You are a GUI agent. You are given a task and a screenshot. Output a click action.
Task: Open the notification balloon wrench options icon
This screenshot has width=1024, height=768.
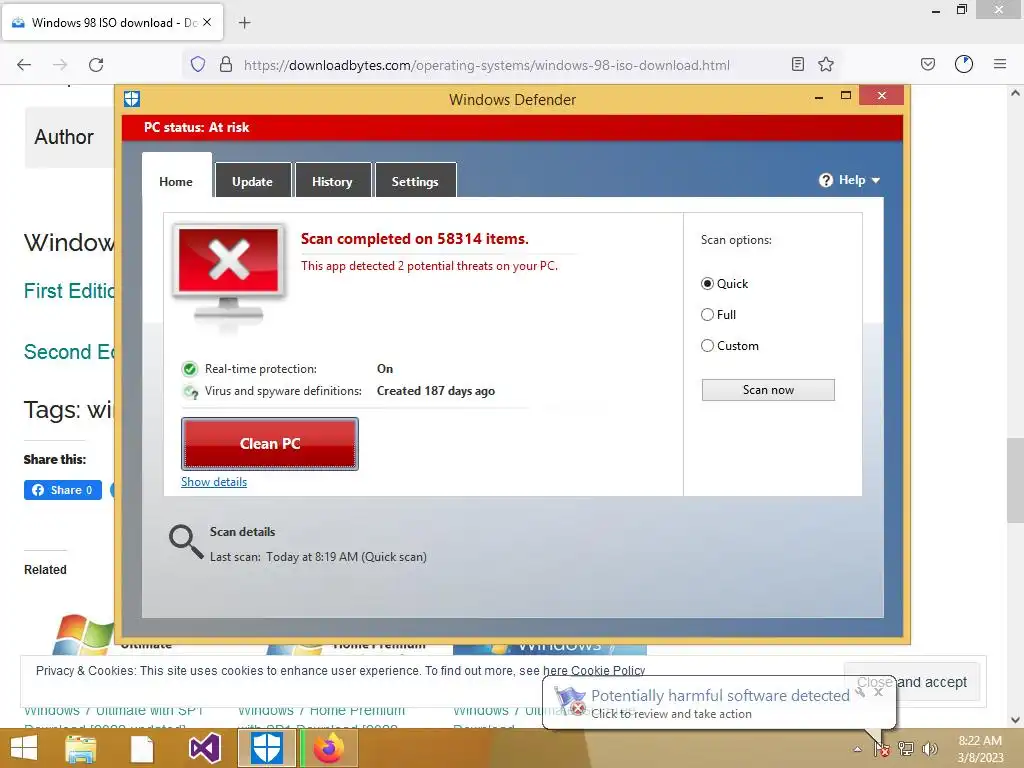click(x=861, y=692)
